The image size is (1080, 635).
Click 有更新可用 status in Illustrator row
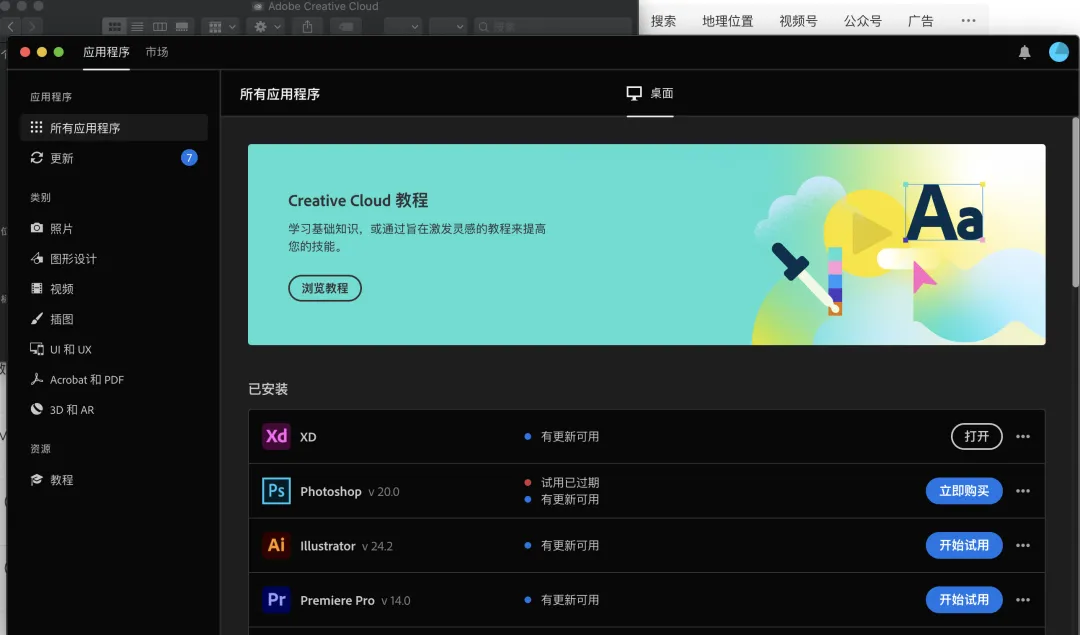pyautogui.click(x=570, y=545)
